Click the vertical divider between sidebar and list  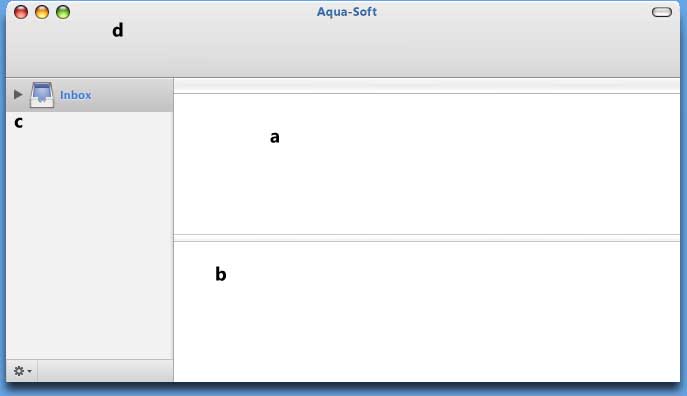174,230
